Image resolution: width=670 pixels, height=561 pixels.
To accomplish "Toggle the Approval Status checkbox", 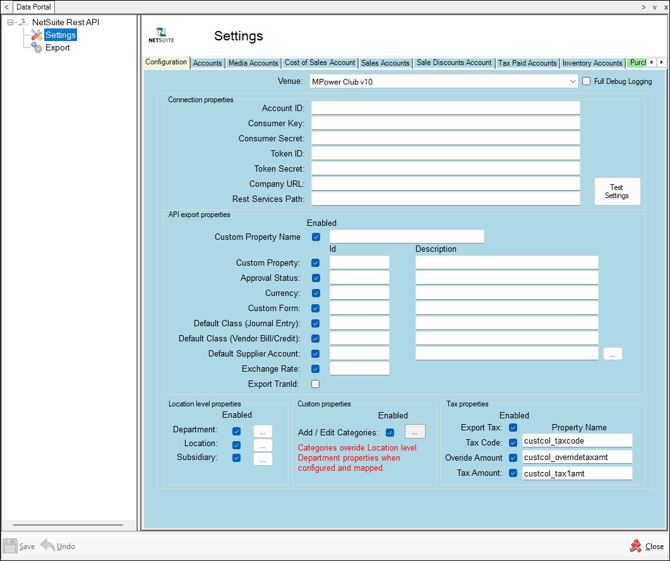I will 316,278.
